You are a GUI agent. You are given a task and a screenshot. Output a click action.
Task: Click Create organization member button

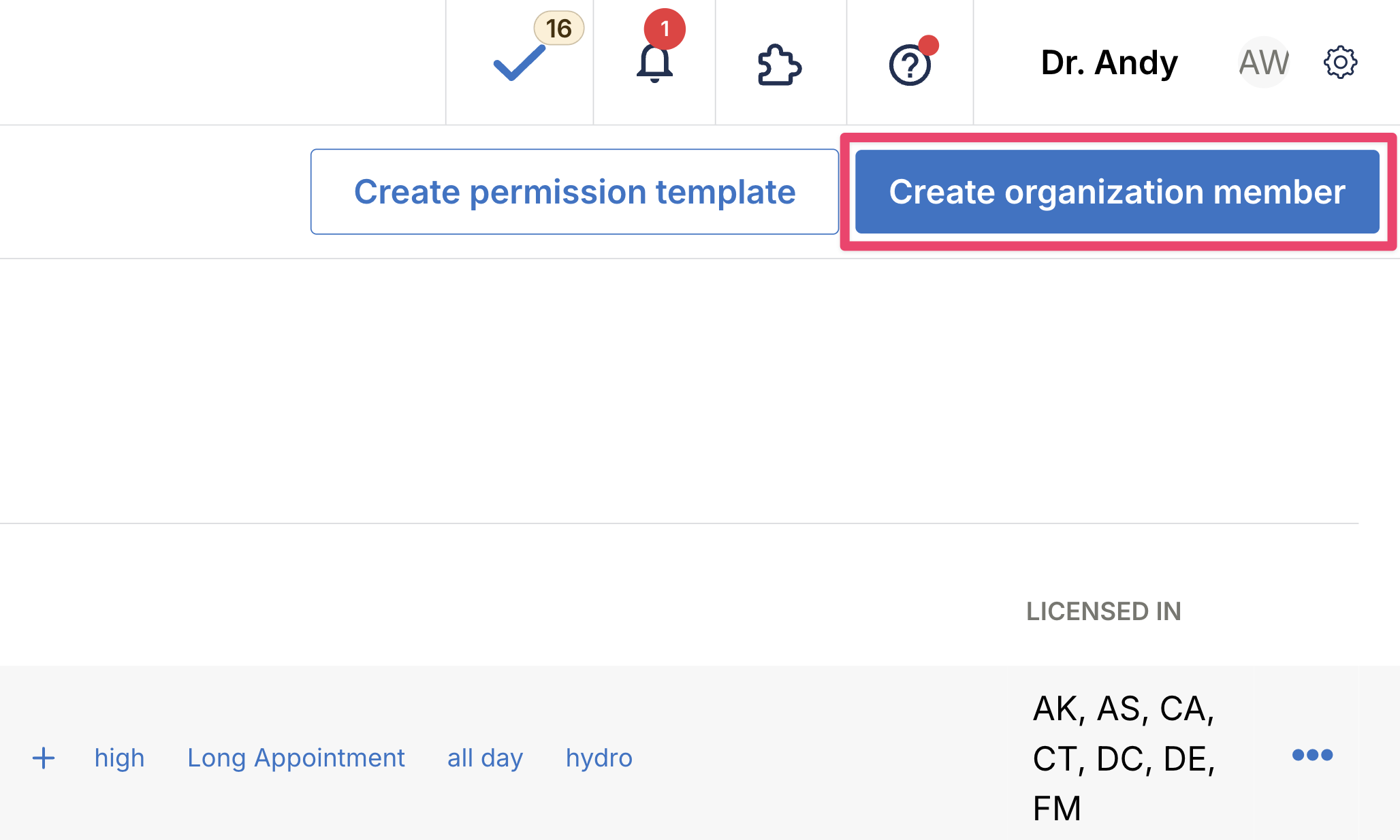pyautogui.click(x=1117, y=192)
